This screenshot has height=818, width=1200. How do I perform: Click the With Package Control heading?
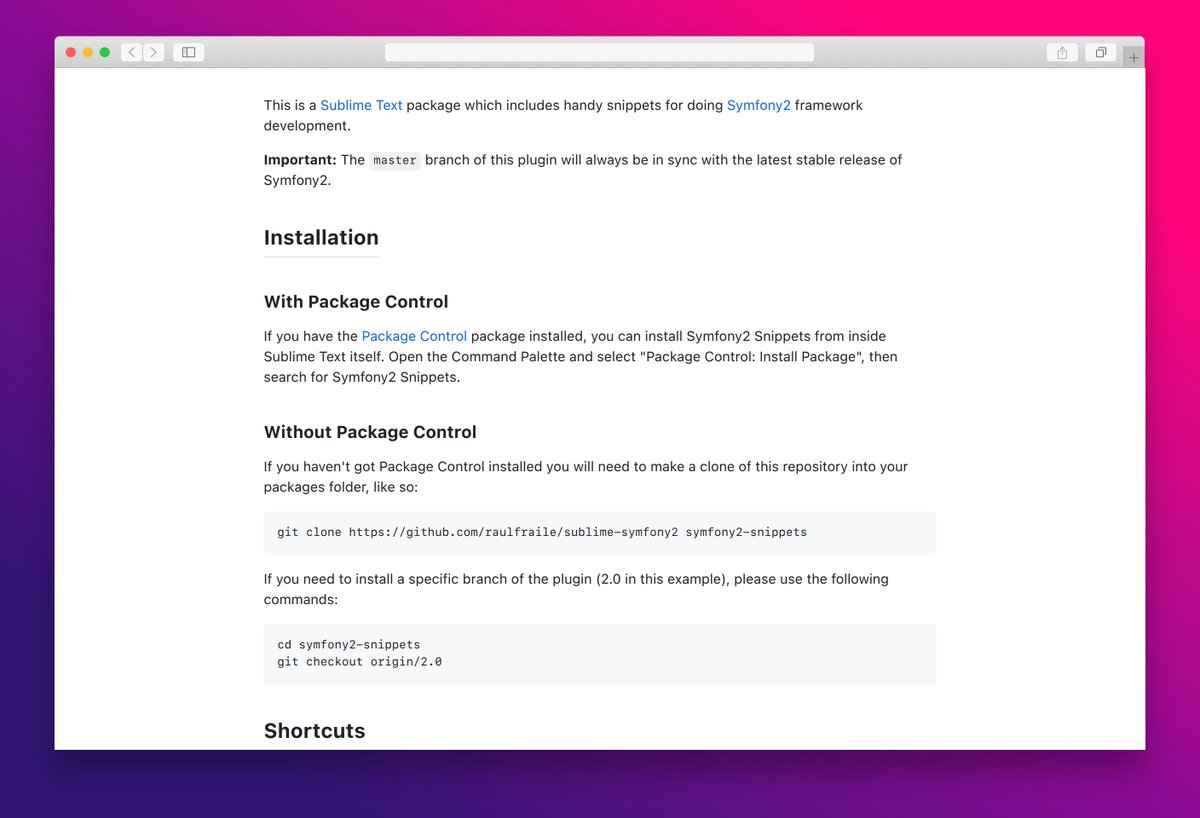pyautogui.click(x=356, y=302)
